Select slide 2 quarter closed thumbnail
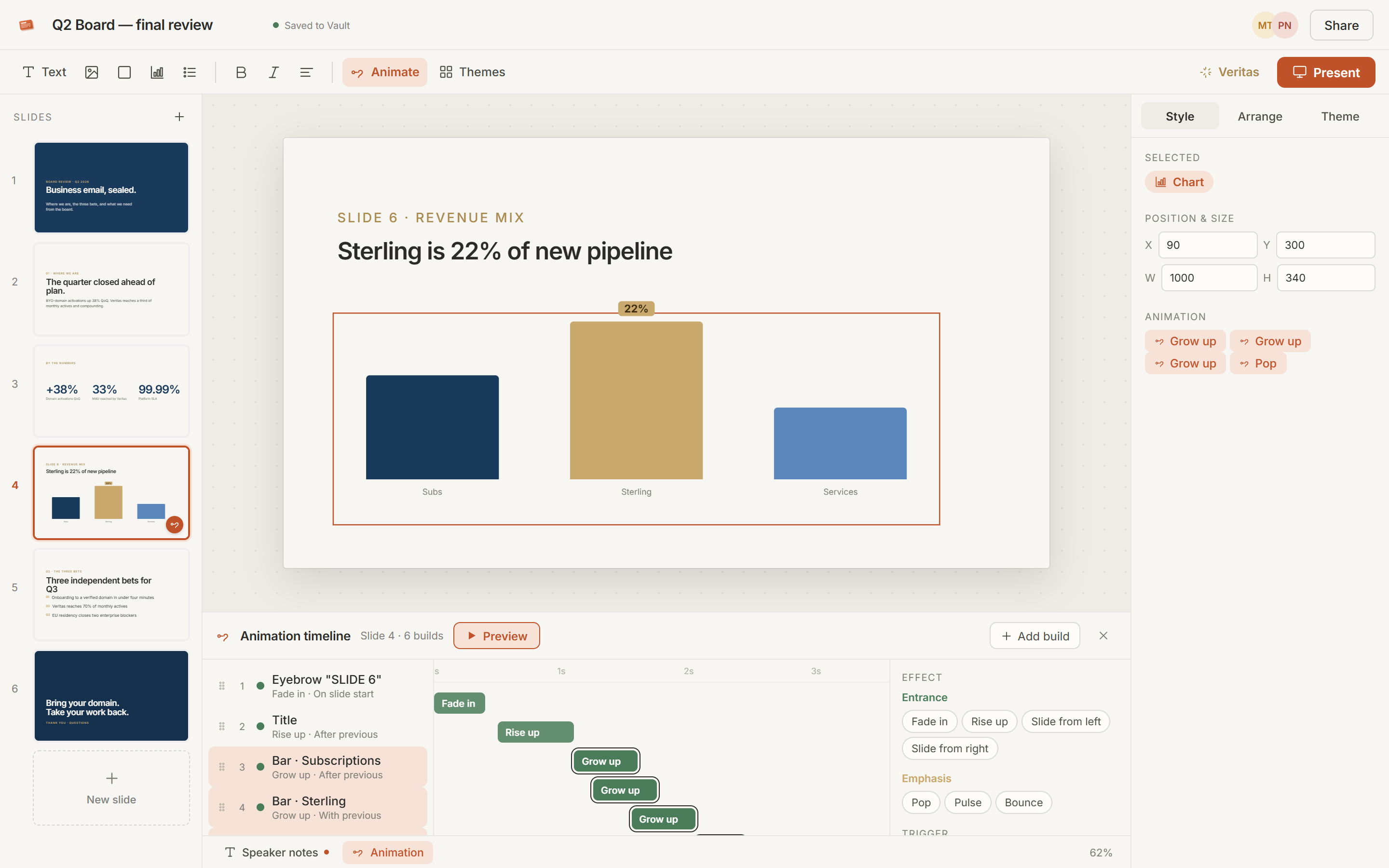1389x868 pixels. [x=111, y=289]
